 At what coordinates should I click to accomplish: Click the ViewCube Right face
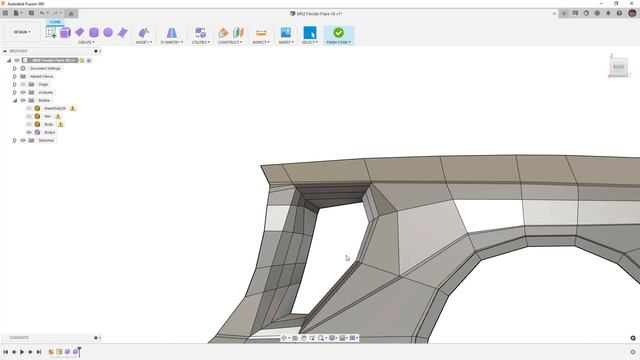click(x=619, y=67)
